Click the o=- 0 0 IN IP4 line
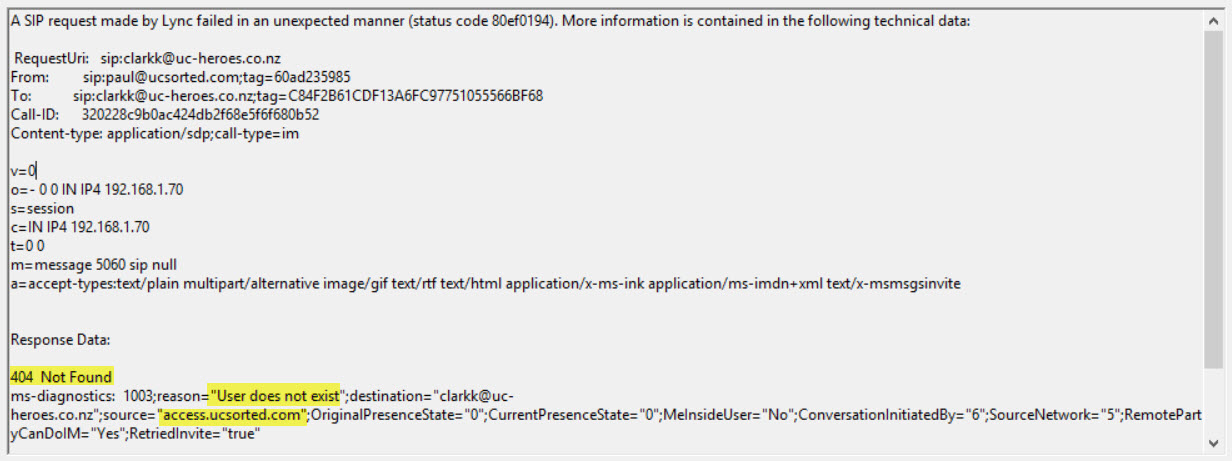Image resolution: width=1232 pixels, height=461 pixels. pyautogui.click(x=97, y=190)
